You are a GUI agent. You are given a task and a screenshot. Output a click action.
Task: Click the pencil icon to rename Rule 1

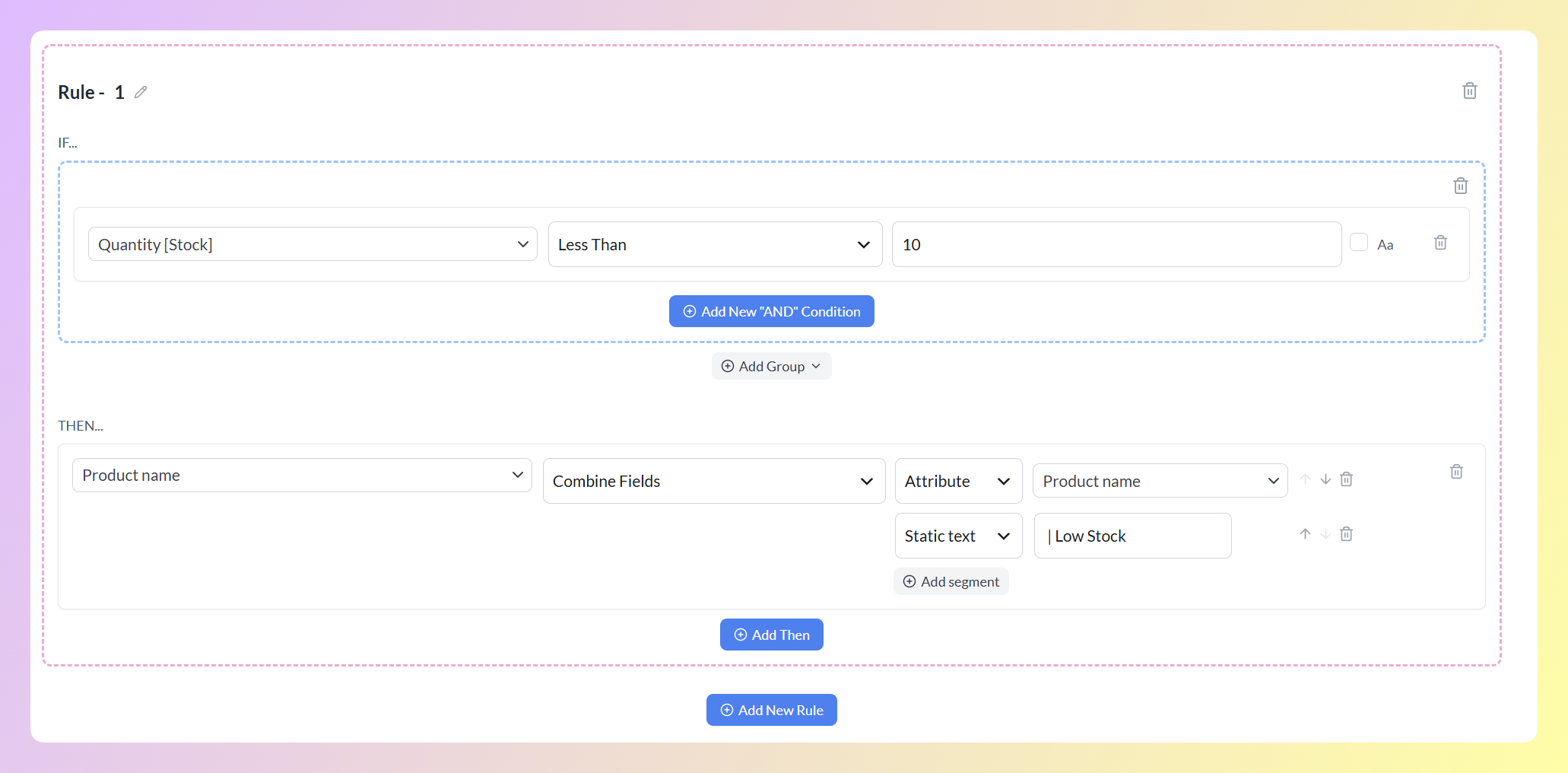(141, 92)
